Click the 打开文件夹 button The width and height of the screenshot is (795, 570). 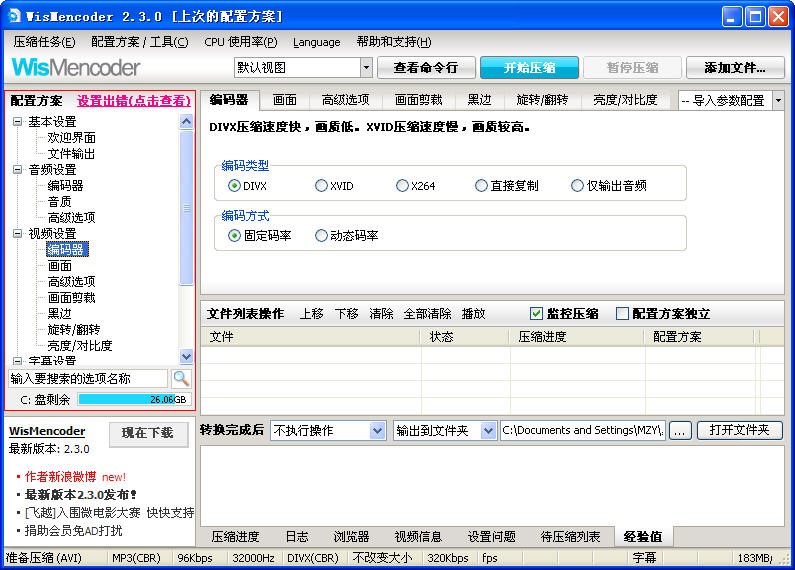739,430
